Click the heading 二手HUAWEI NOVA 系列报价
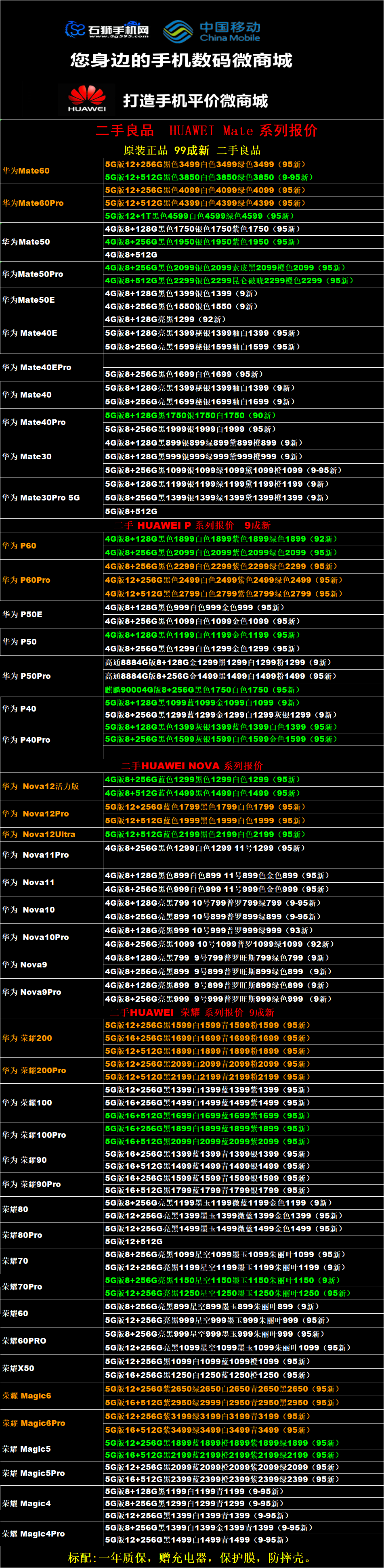 tap(192, 766)
